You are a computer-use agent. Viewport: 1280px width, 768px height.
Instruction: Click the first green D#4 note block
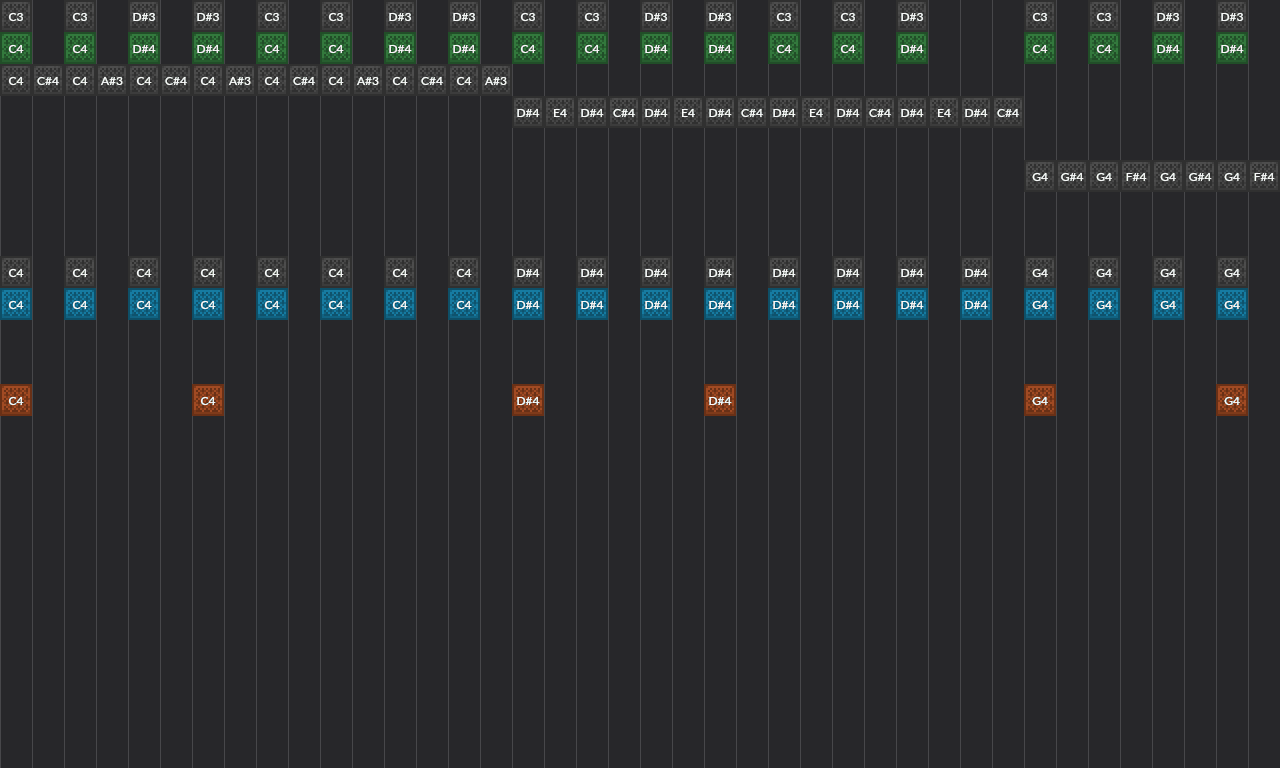pos(144,48)
